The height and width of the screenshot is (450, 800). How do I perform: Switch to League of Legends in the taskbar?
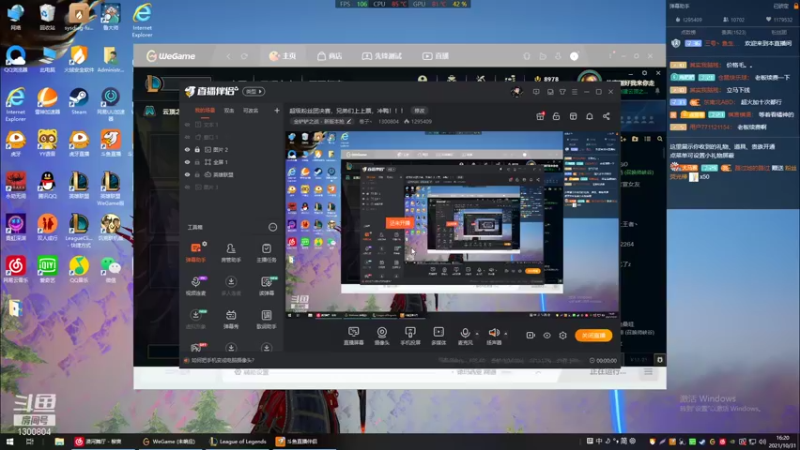tap(238, 441)
